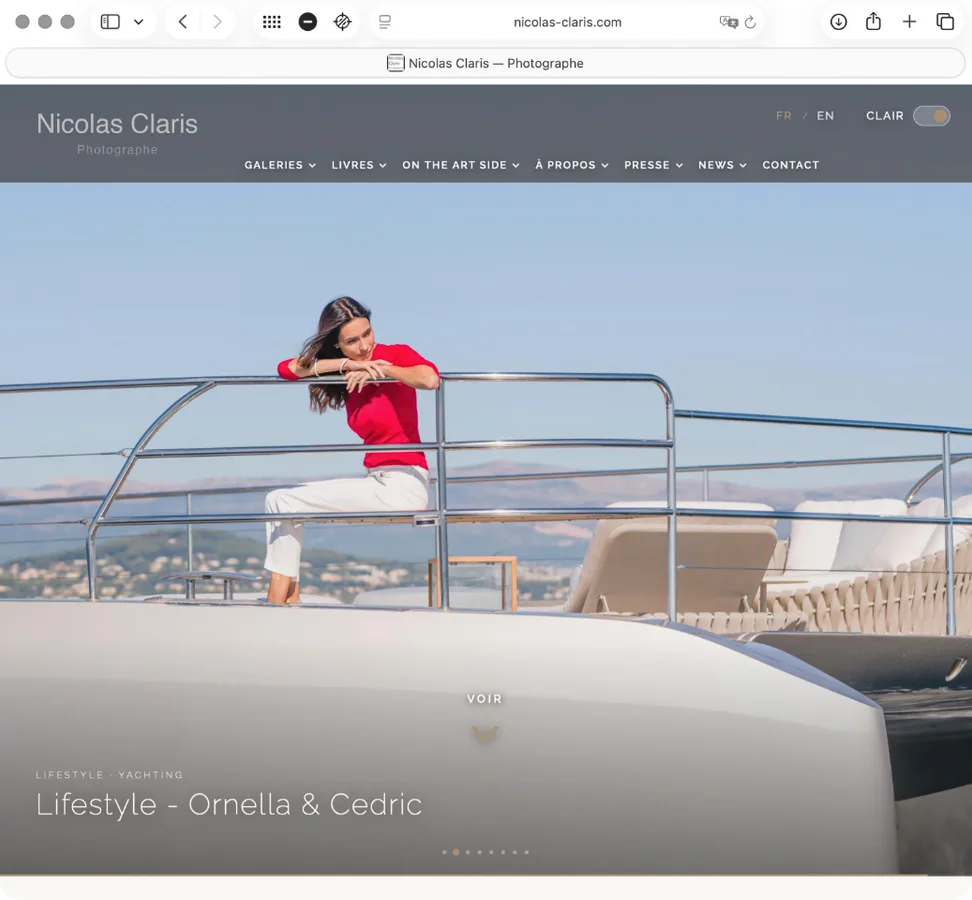
Task: Click the Nicolas Claris site logo
Action: [x=117, y=133]
